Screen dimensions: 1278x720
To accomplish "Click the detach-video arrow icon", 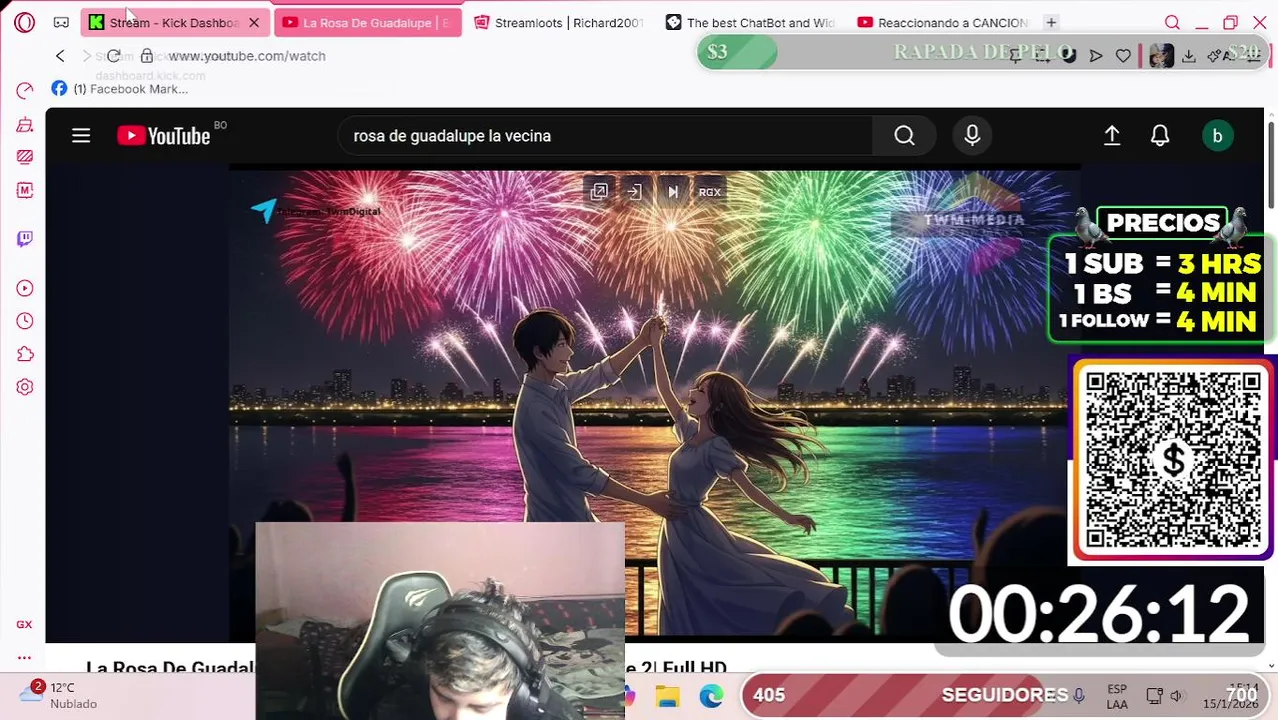I will (x=634, y=192).
